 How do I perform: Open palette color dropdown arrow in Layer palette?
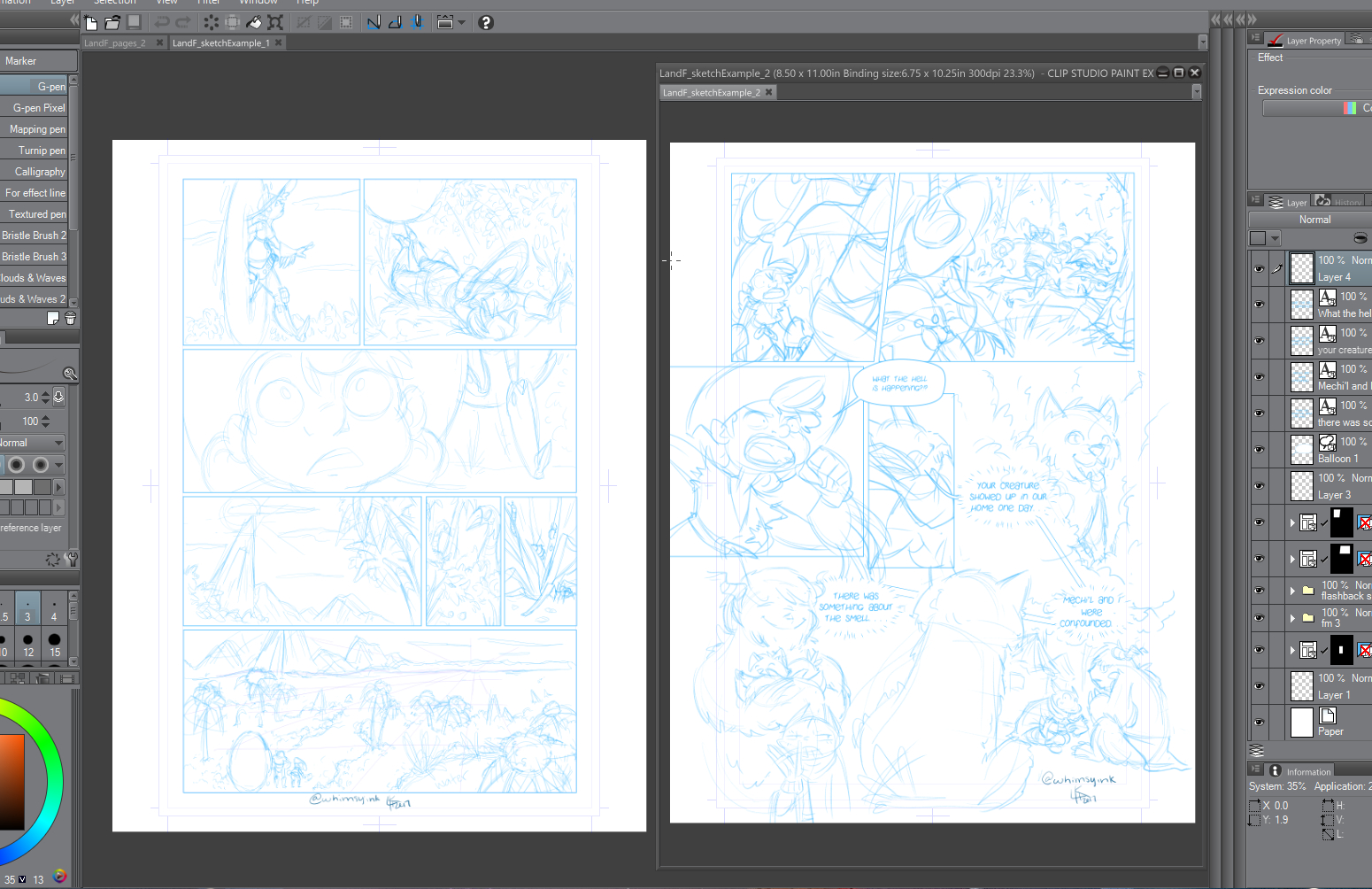[1276, 238]
